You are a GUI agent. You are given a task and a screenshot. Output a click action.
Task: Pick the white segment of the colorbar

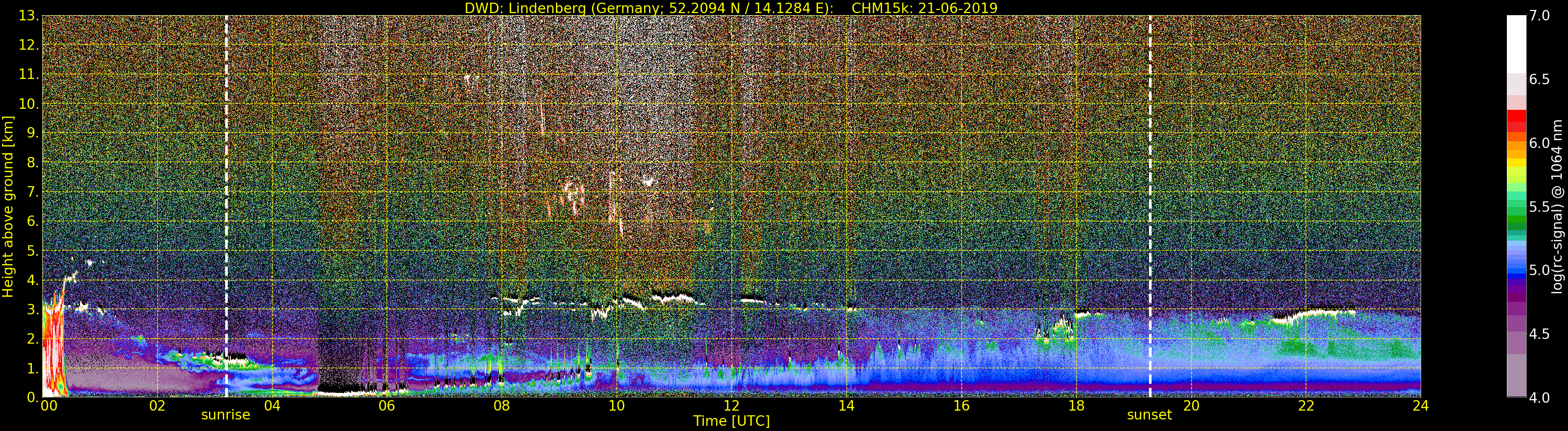[x=1516, y=44]
